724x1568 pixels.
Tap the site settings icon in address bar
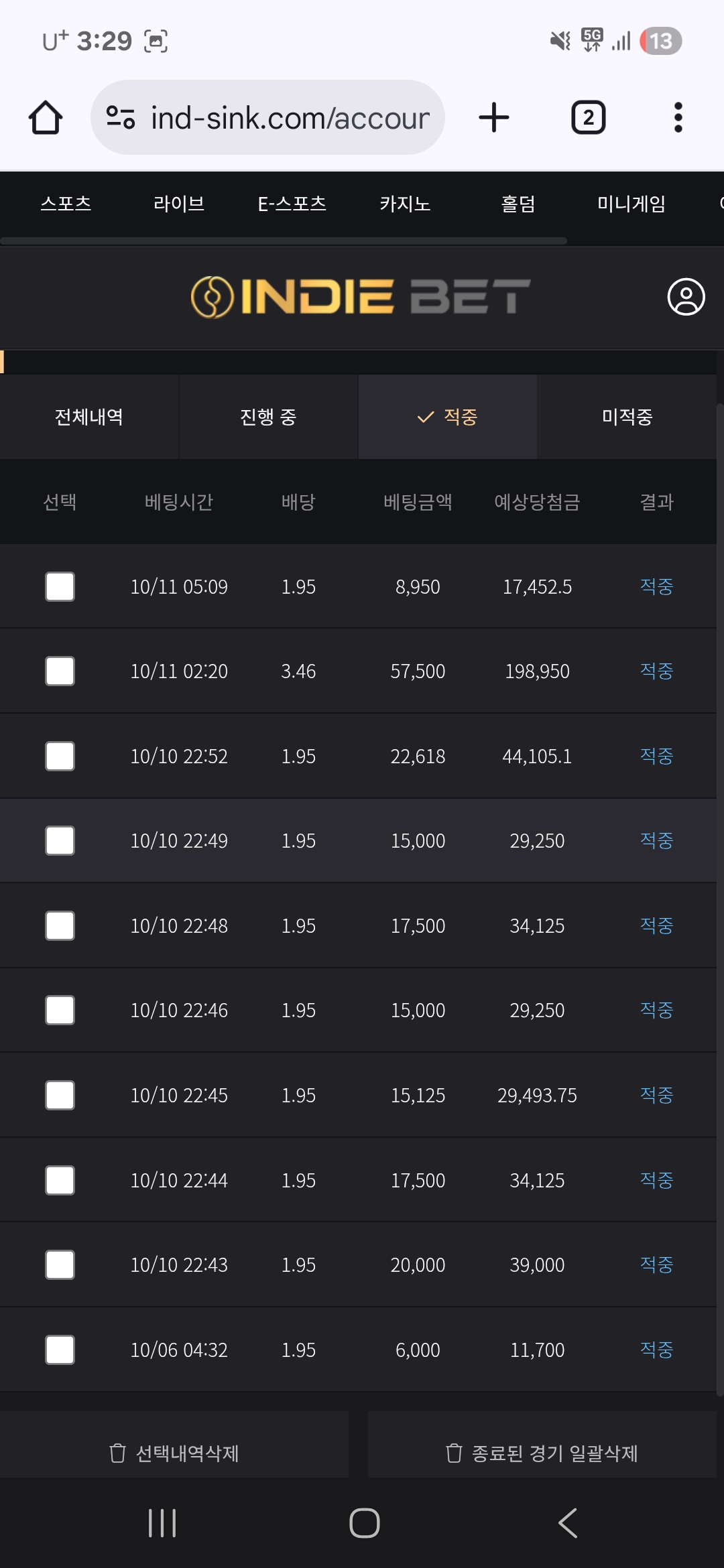click(121, 118)
